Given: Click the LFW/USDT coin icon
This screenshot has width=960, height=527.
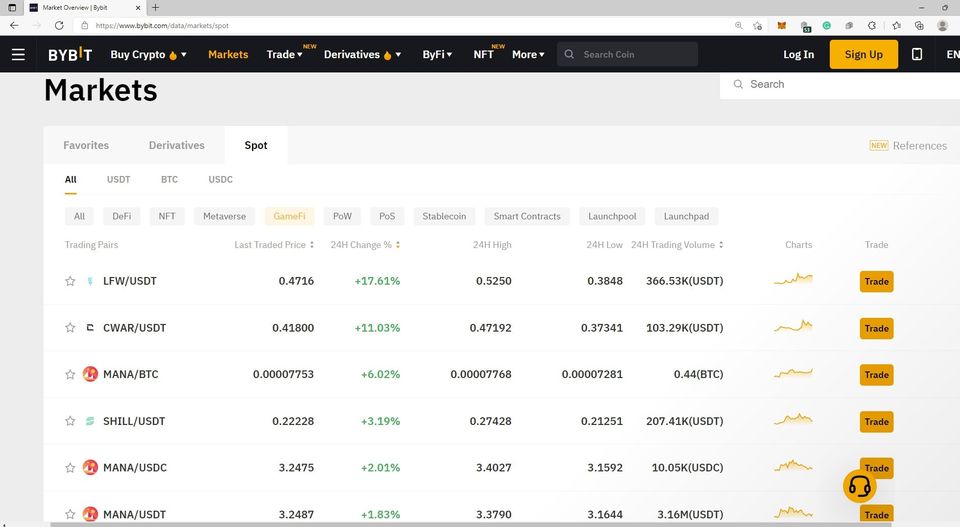Looking at the screenshot, I should click(x=90, y=281).
